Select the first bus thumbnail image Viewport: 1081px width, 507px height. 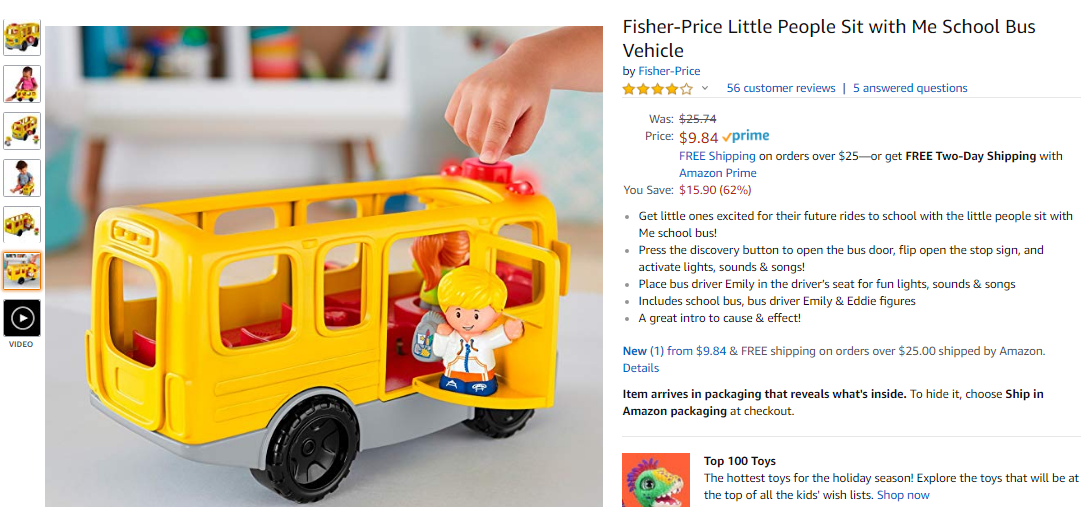(x=22, y=37)
